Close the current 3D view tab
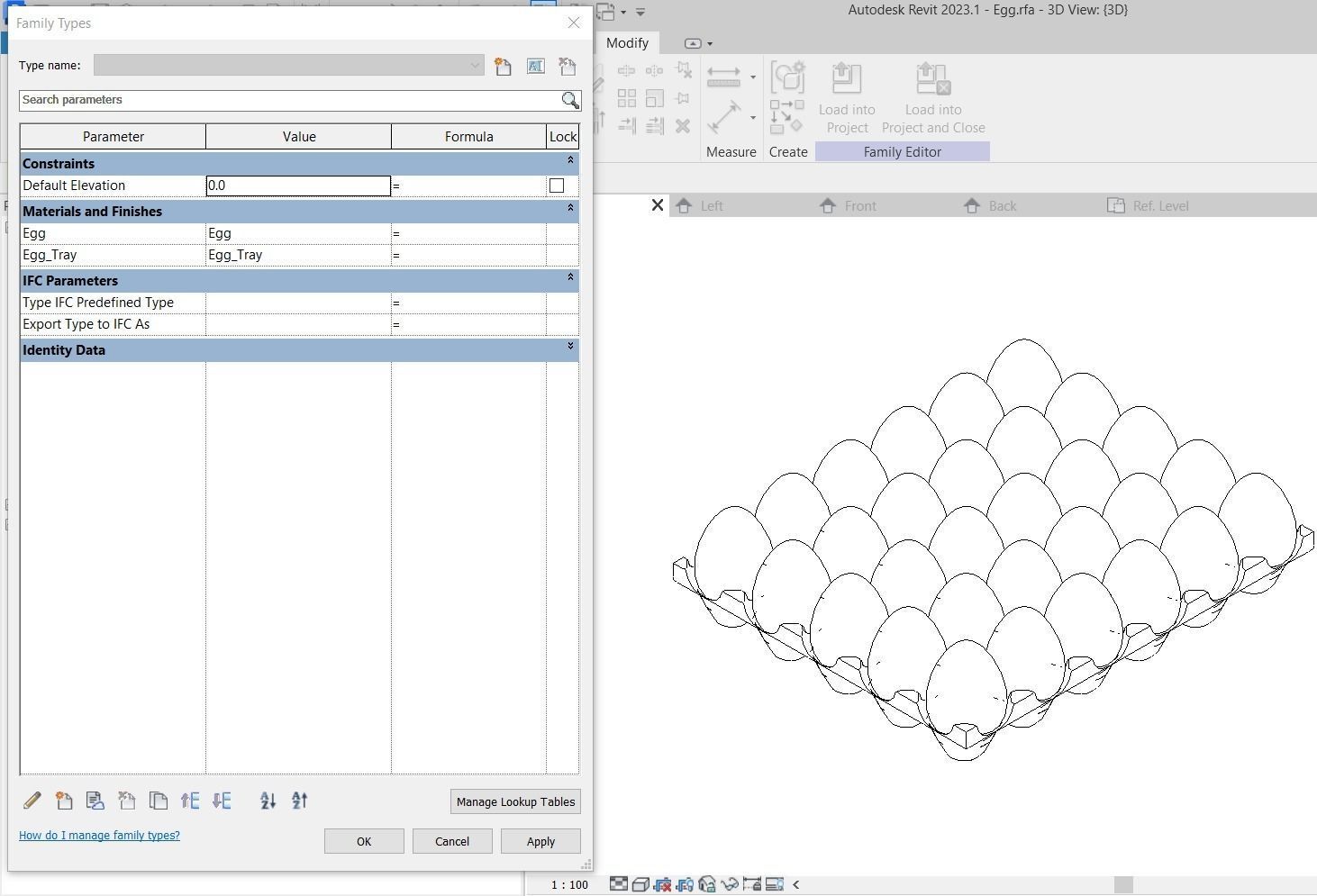Viewport: 1317px width, 896px height. tap(658, 205)
